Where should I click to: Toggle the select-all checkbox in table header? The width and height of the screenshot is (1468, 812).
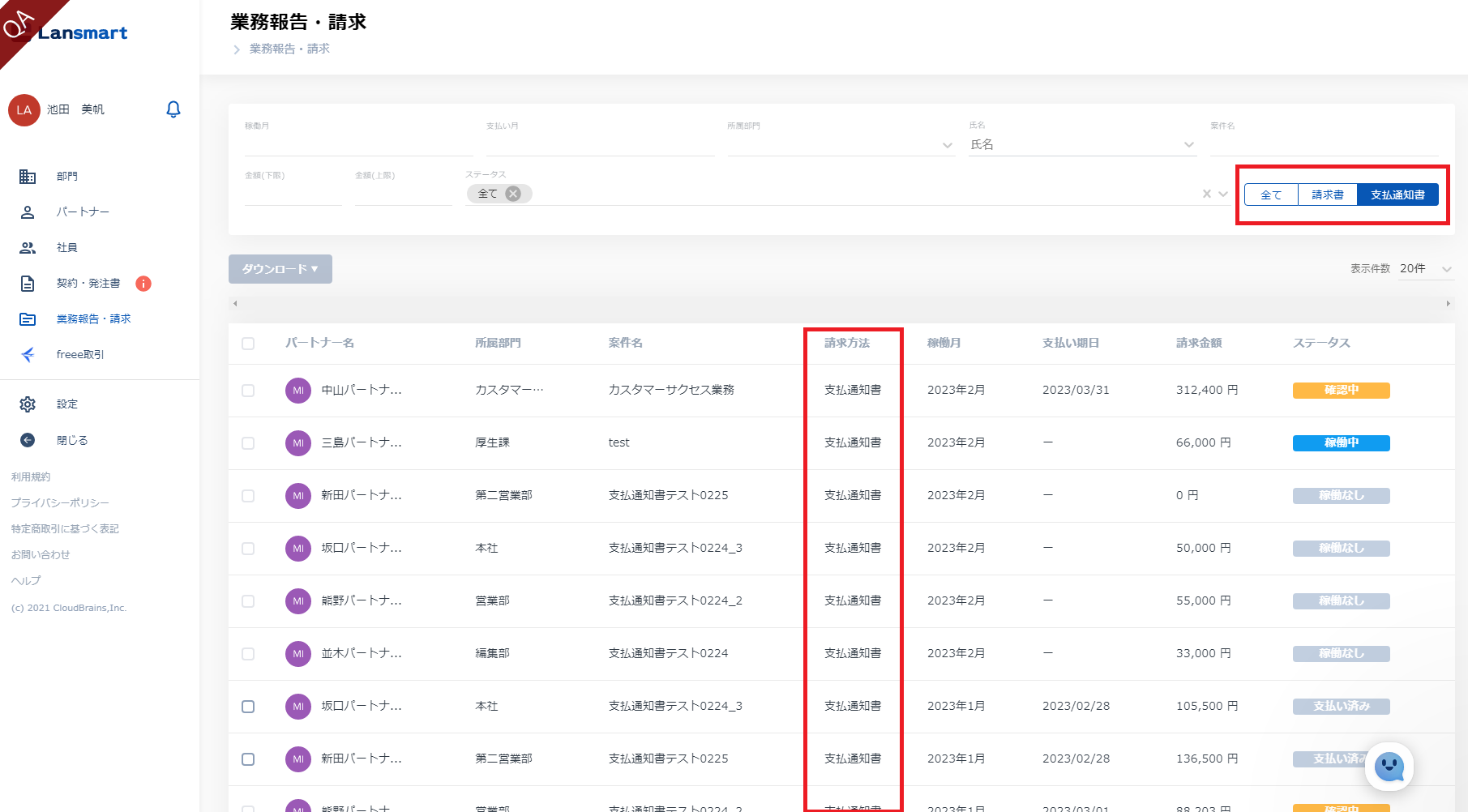pyautogui.click(x=248, y=344)
